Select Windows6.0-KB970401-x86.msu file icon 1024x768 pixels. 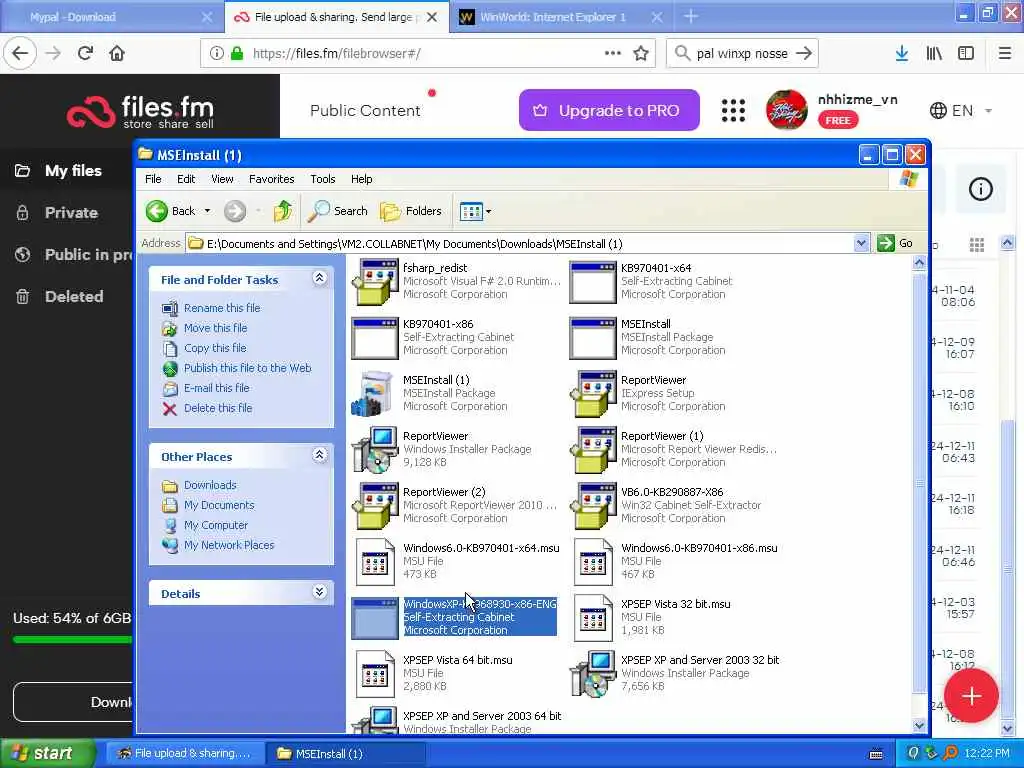(593, 562)
